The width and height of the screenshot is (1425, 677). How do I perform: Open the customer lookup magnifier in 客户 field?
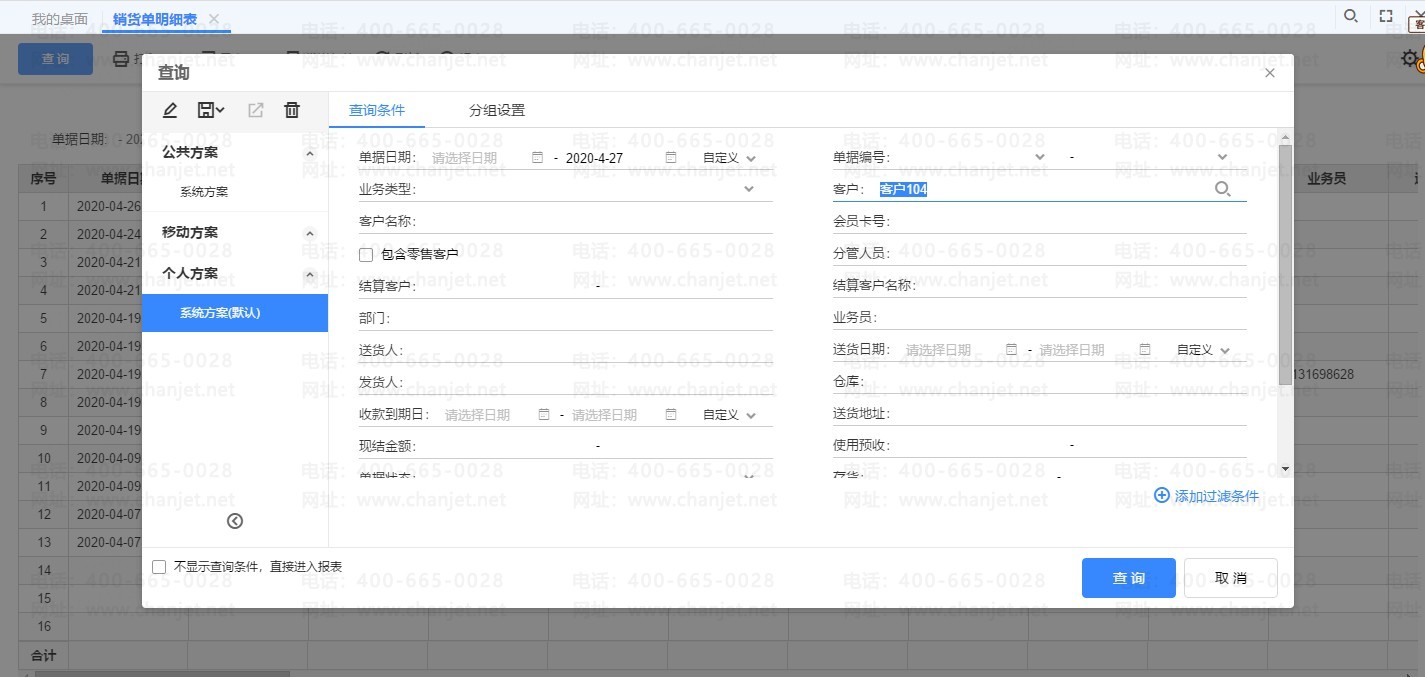click(1223, 189)
